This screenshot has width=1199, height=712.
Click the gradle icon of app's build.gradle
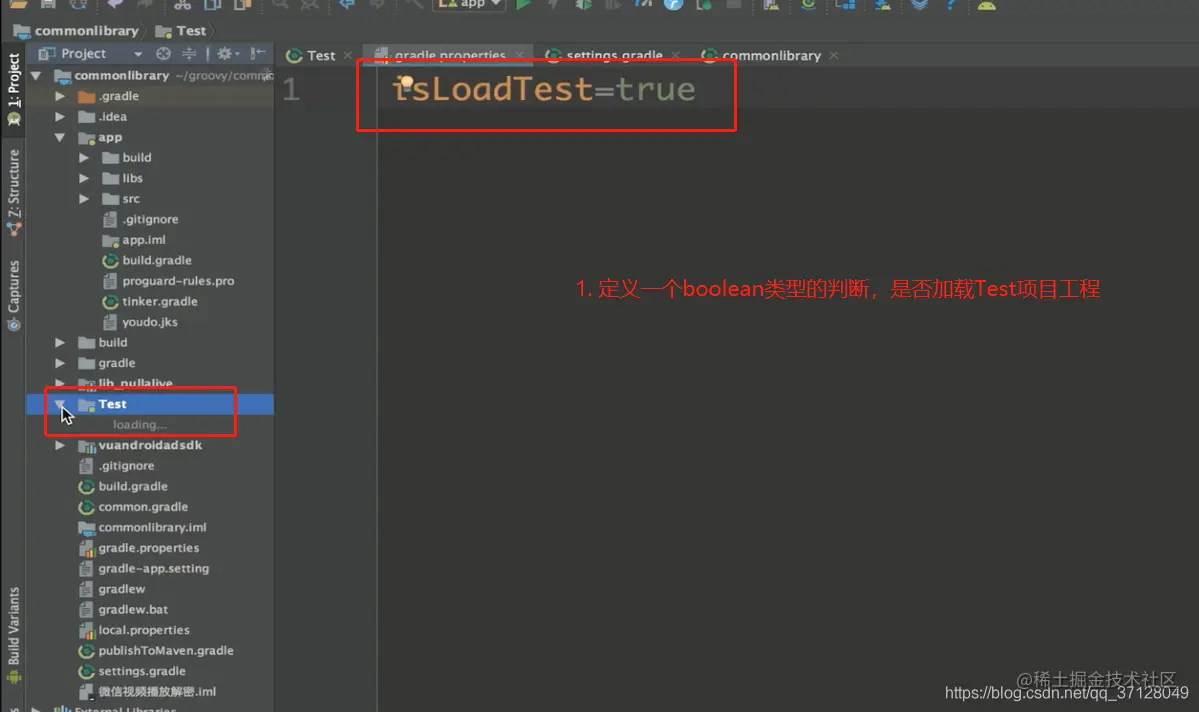click(x=110, y=261)
